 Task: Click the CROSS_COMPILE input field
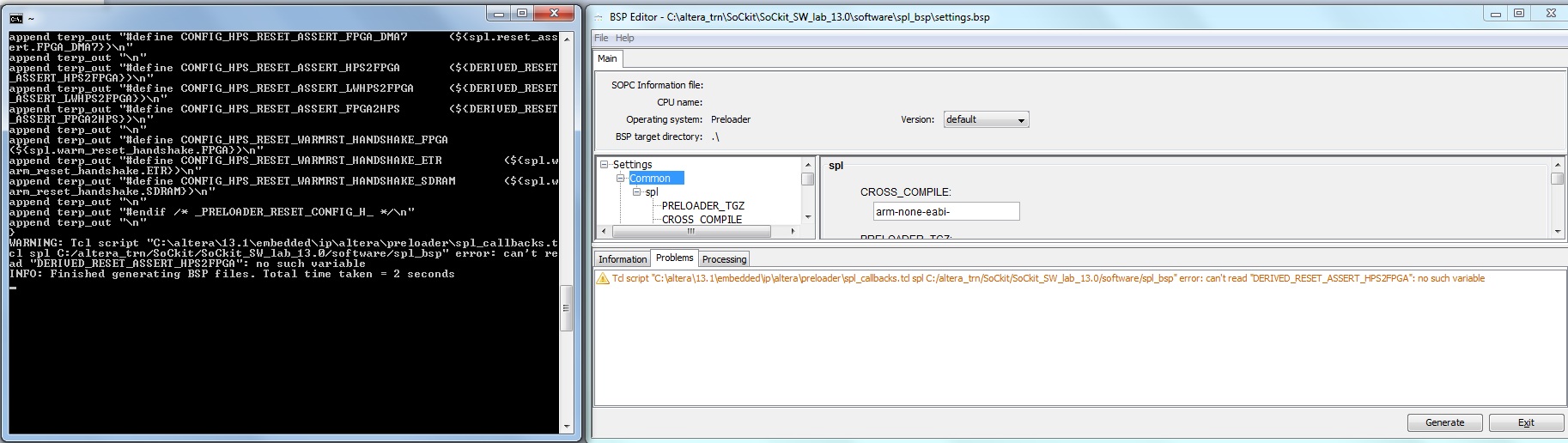(x=946, y=211)
